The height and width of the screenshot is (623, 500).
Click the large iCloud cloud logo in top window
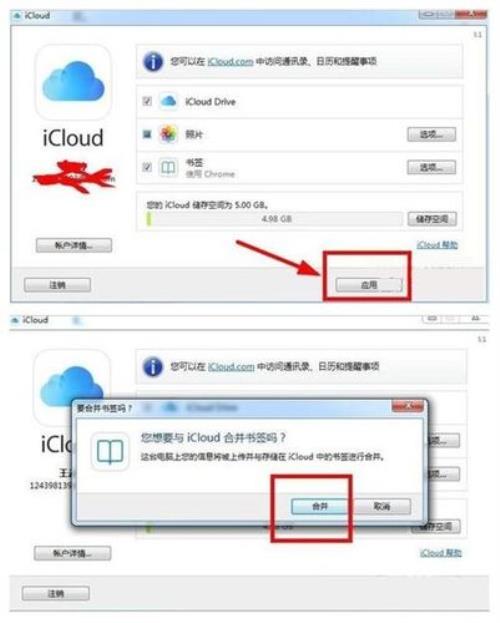coord(74,82)
